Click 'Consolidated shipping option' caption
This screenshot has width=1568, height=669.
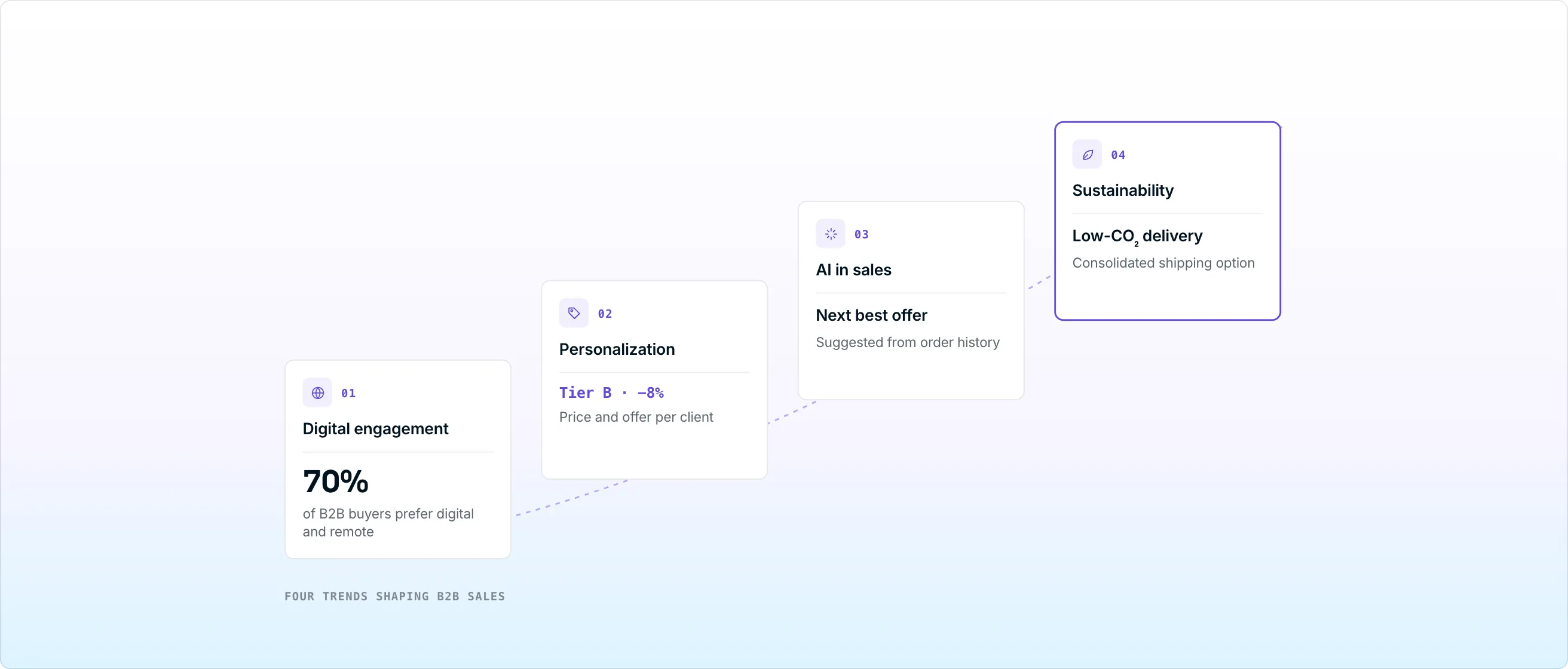(x=1164, y=263)
